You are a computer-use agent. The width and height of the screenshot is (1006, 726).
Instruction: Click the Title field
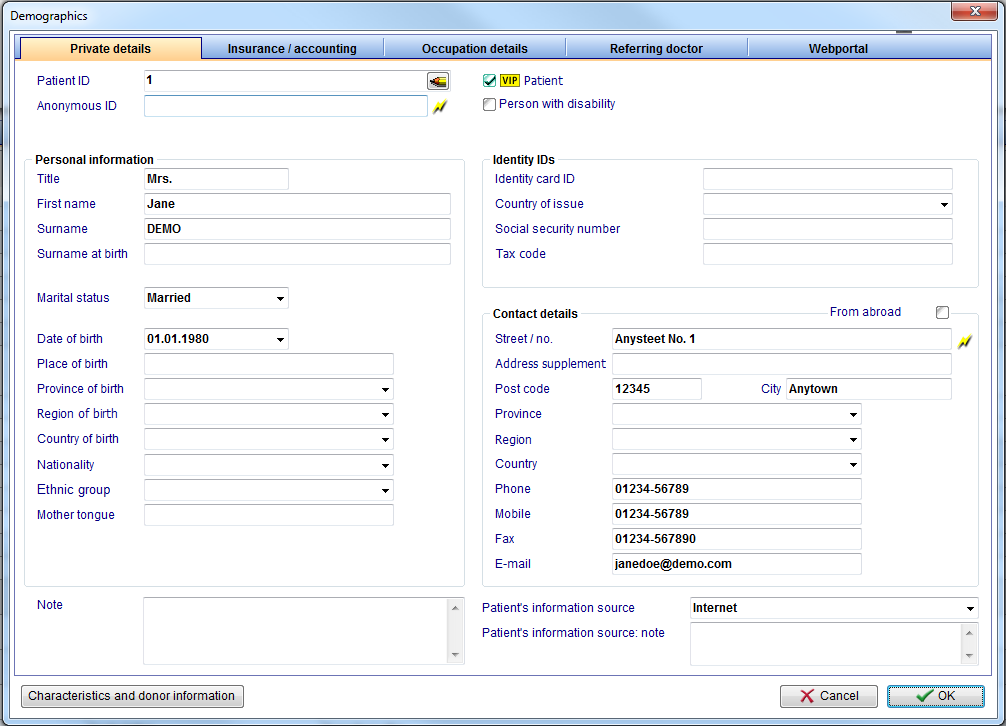click(216, 179)
